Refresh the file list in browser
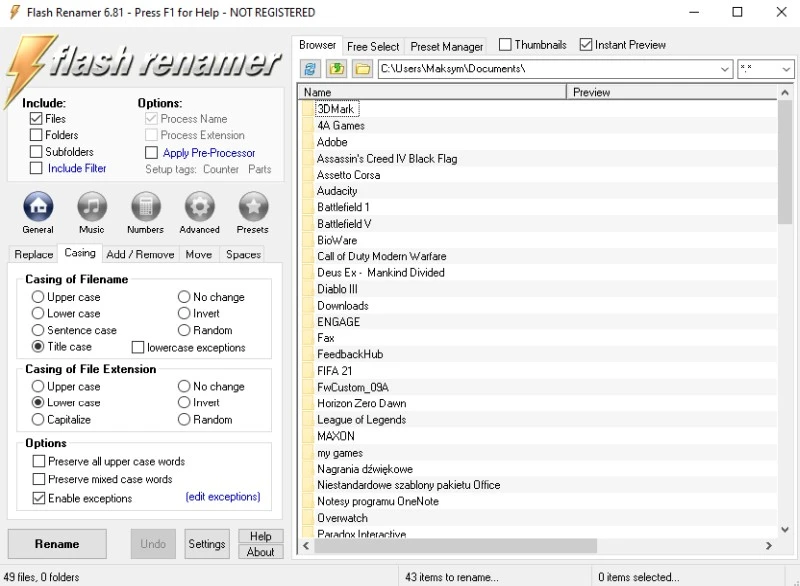The height and width of the screenshot is (586, 800). click(311, 69)
